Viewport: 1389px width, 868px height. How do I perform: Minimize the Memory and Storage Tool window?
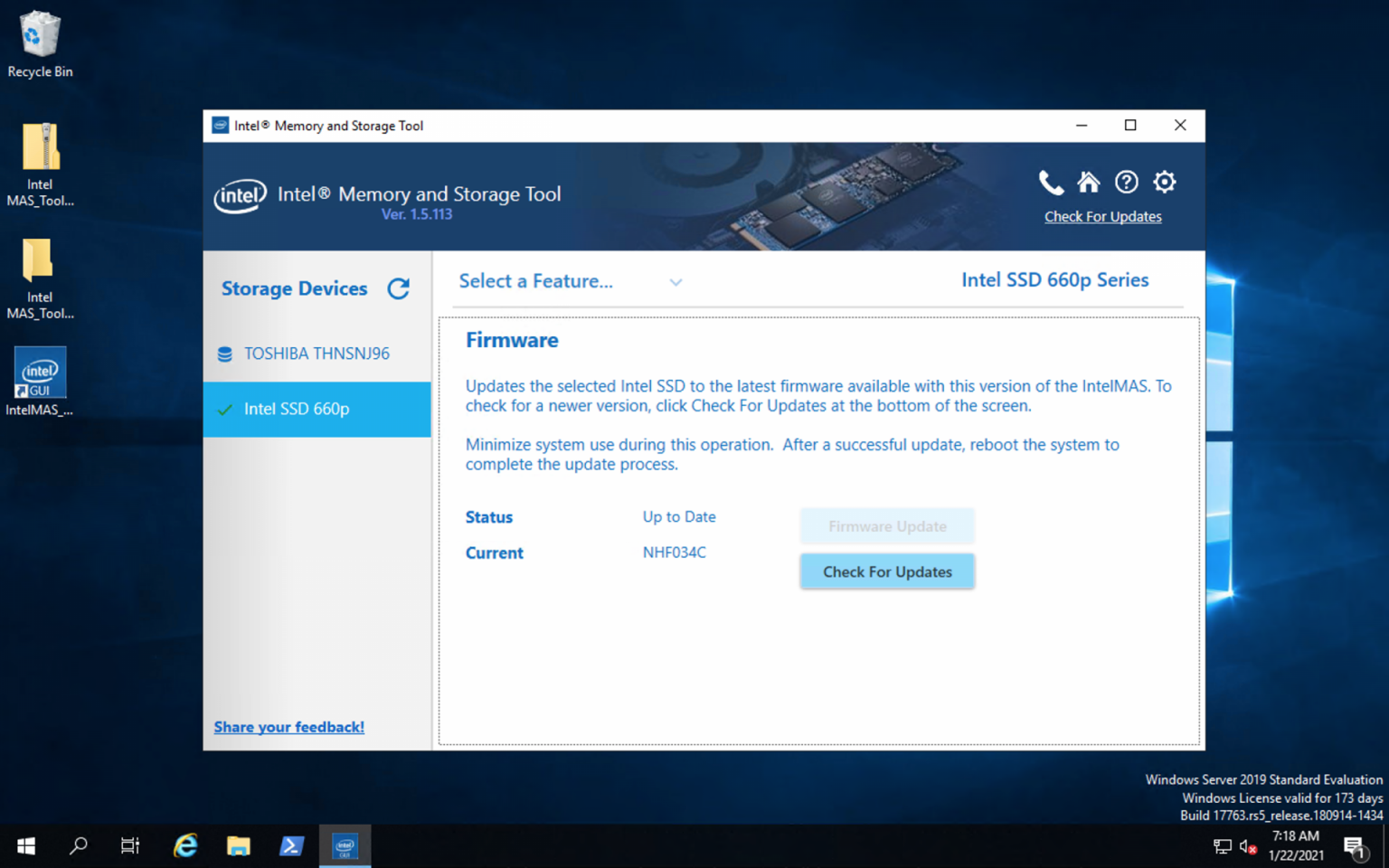pos(1082,126)
